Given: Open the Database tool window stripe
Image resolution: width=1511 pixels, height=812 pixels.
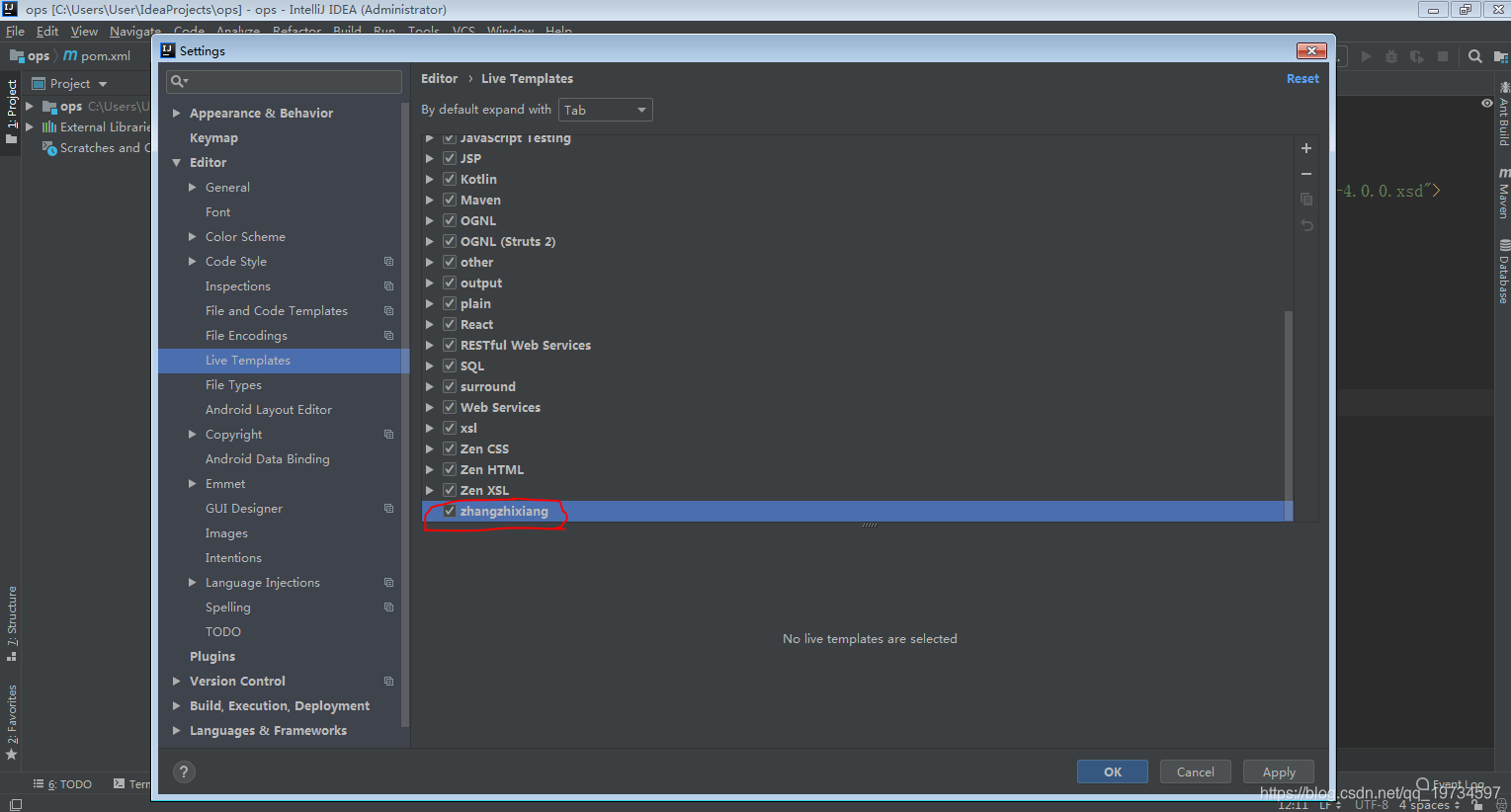Looking at the screenshot, I should [1503, 271].
